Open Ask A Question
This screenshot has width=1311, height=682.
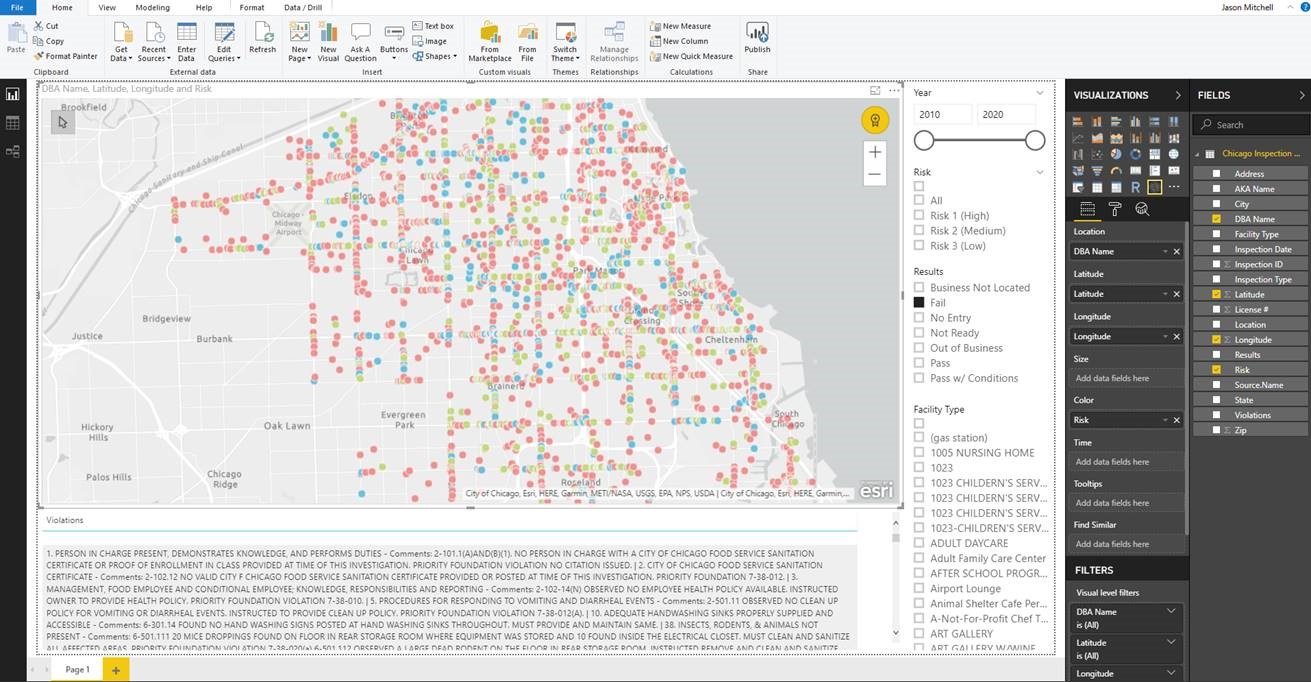pyautogui.click(x=360, y=41)
